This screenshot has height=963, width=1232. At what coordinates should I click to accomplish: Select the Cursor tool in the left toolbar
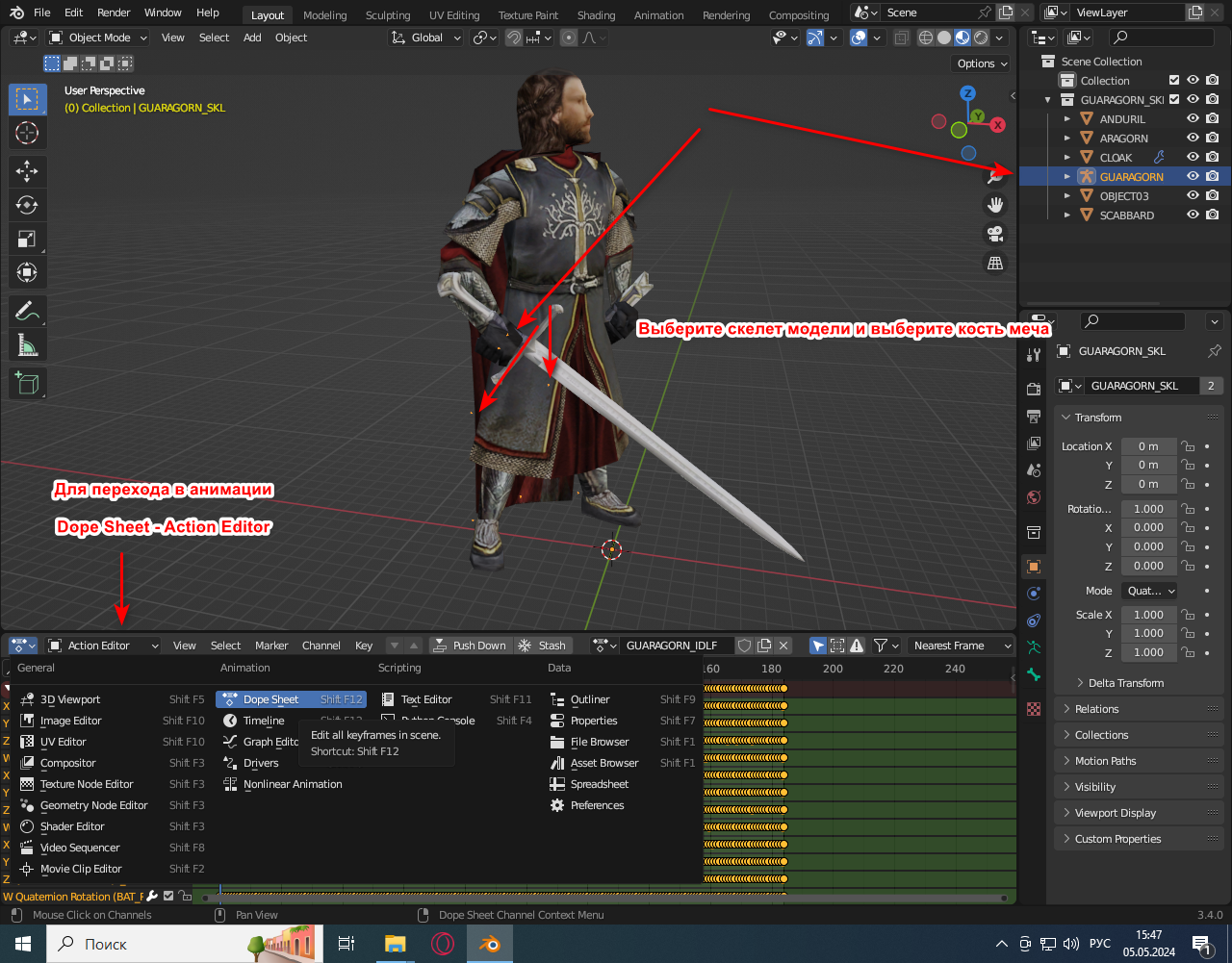[x=27, y=133]
